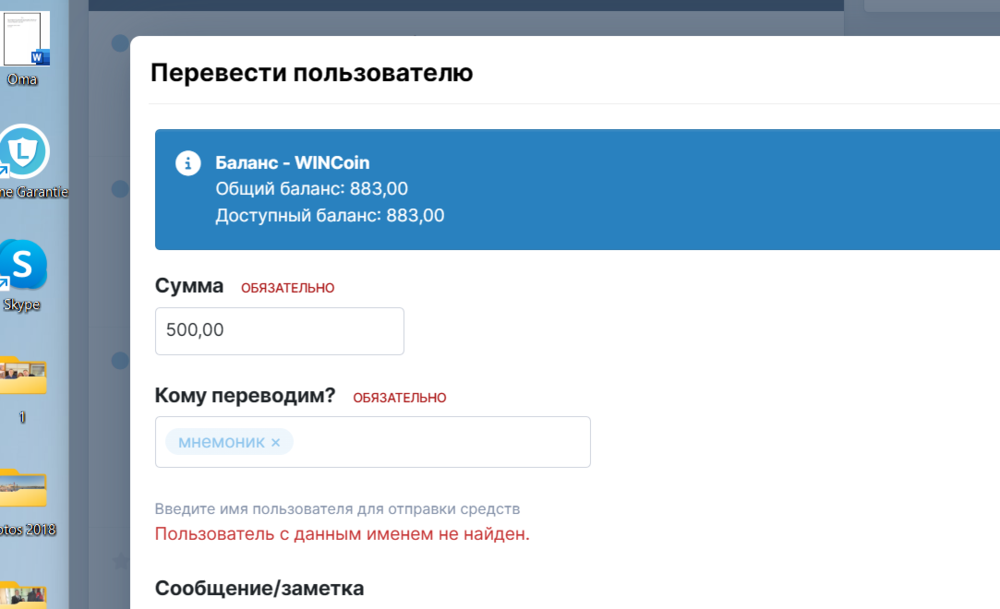Open the Photos 2018 desktop folder
This screenshot has width=1000, height=609.
(22, 489)
